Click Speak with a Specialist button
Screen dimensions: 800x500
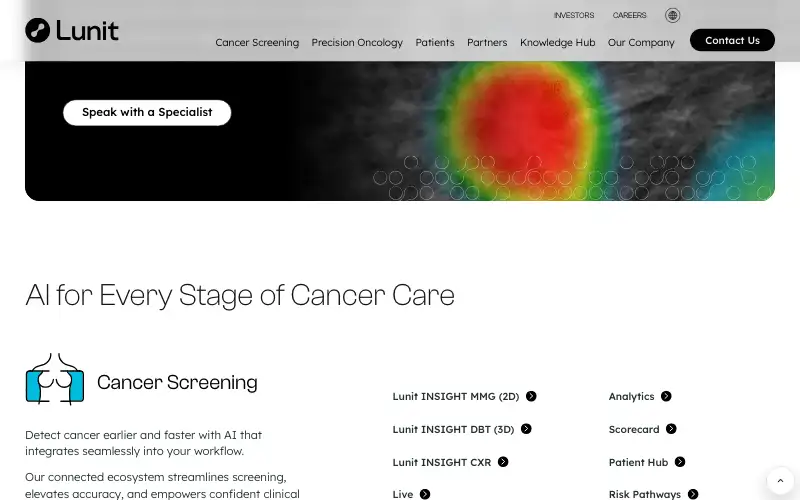coord(147,113)
